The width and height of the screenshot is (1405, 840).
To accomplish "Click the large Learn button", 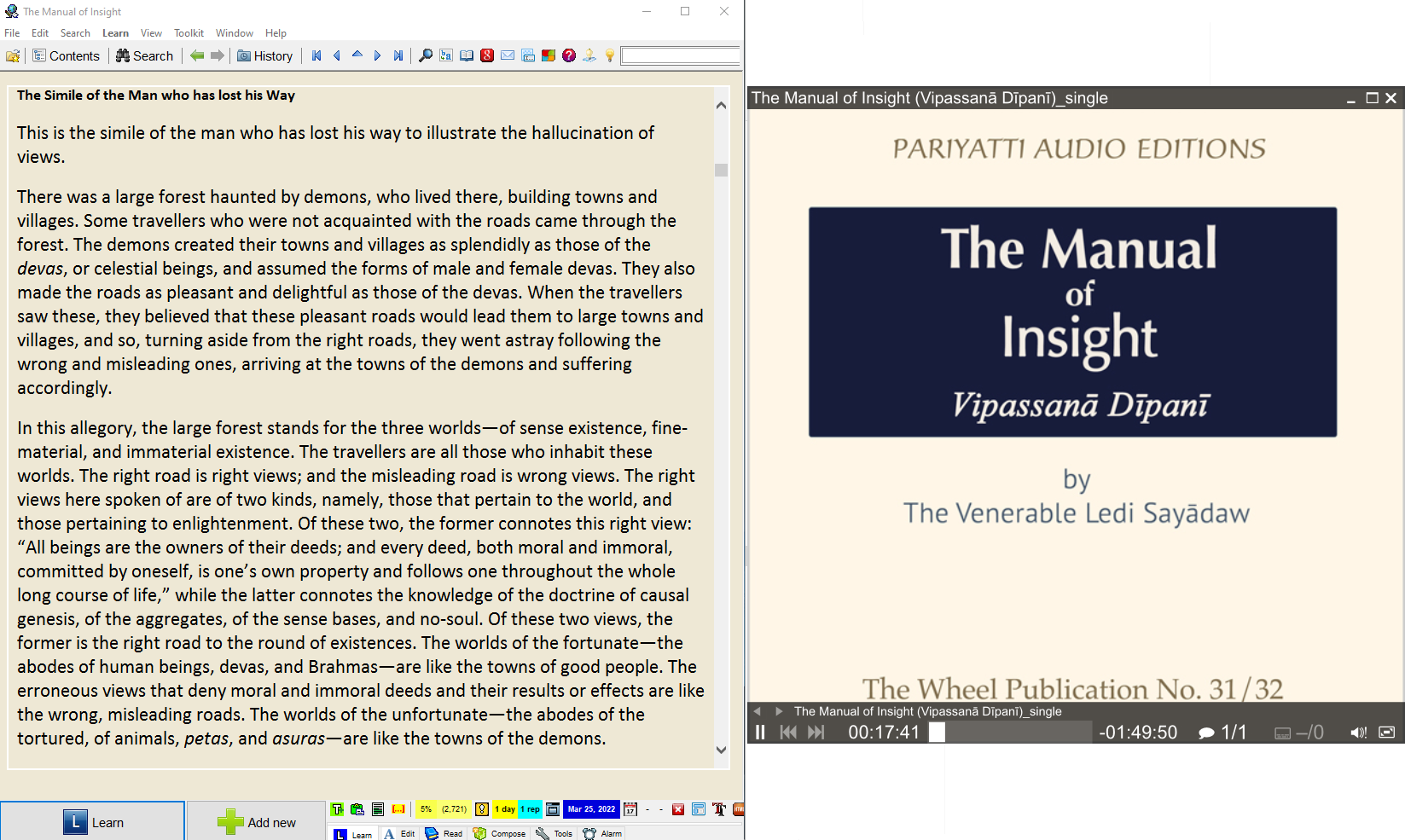I will [92, 821].
